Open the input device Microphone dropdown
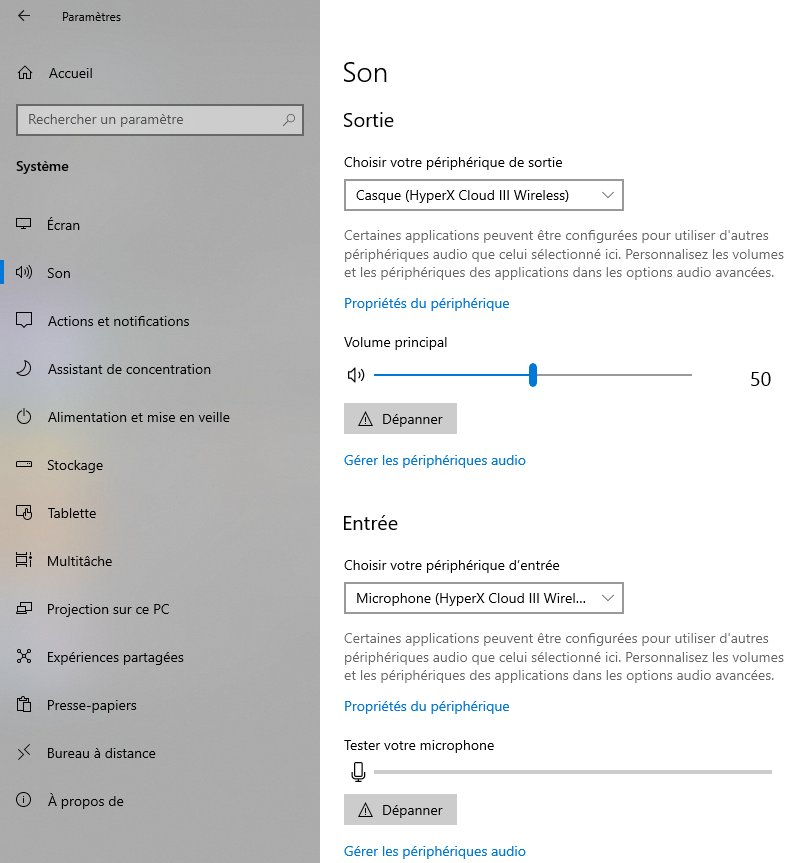 (483, 599)
